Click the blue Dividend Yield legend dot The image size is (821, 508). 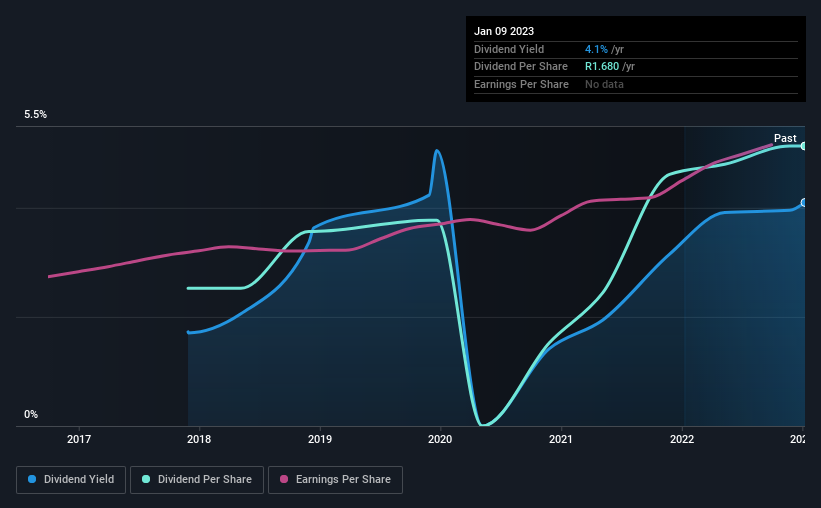pyautogui.click(x=32, y=479)
